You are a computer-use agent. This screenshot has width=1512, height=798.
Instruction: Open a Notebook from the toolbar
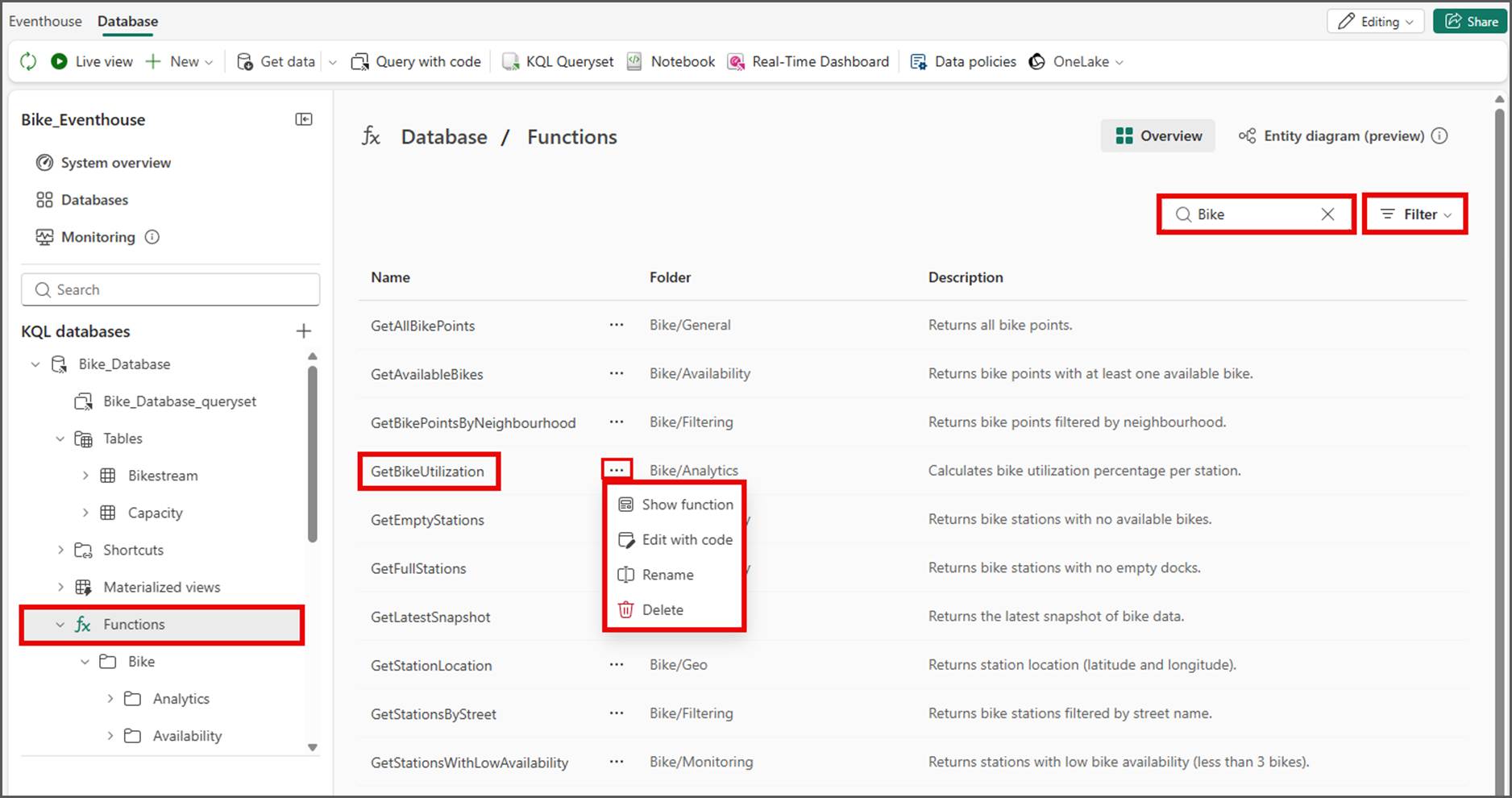click(670, 61)
